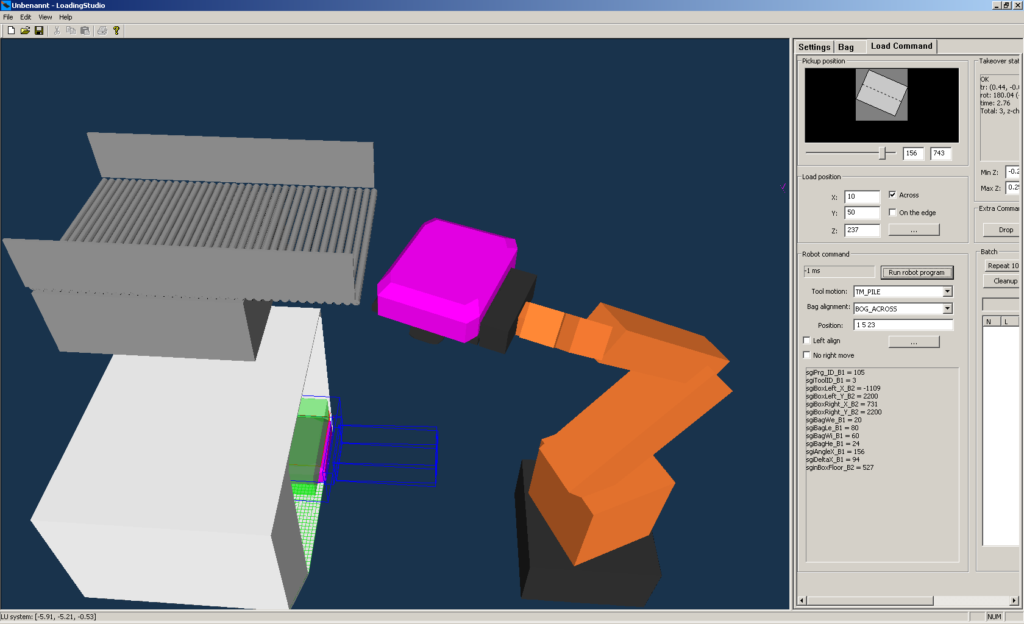Uncheck the Across checkbox
The width and height of the screenshot is (1024, 624).
(892, 195)
